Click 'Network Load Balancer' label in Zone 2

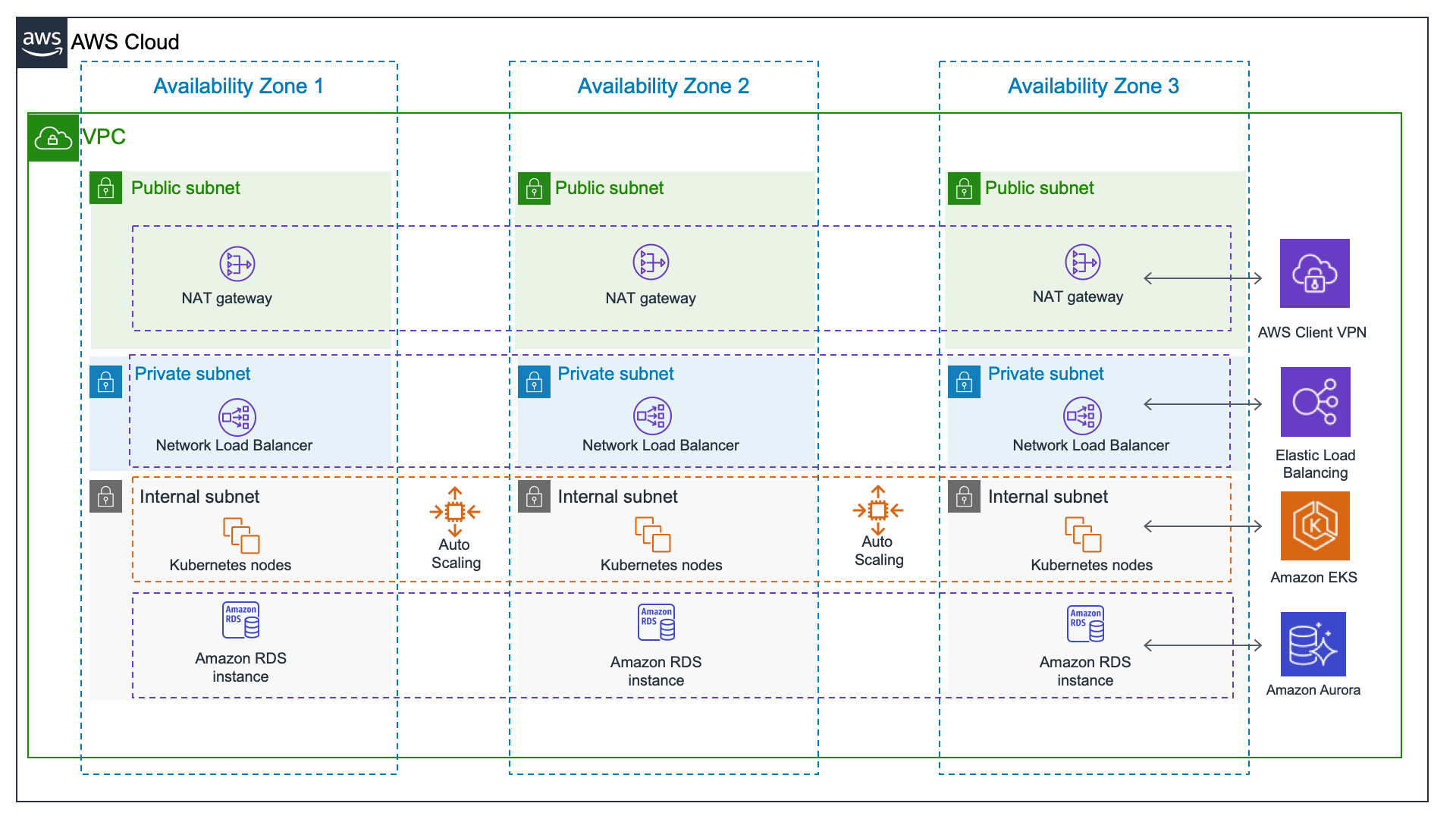pos(661,445)
